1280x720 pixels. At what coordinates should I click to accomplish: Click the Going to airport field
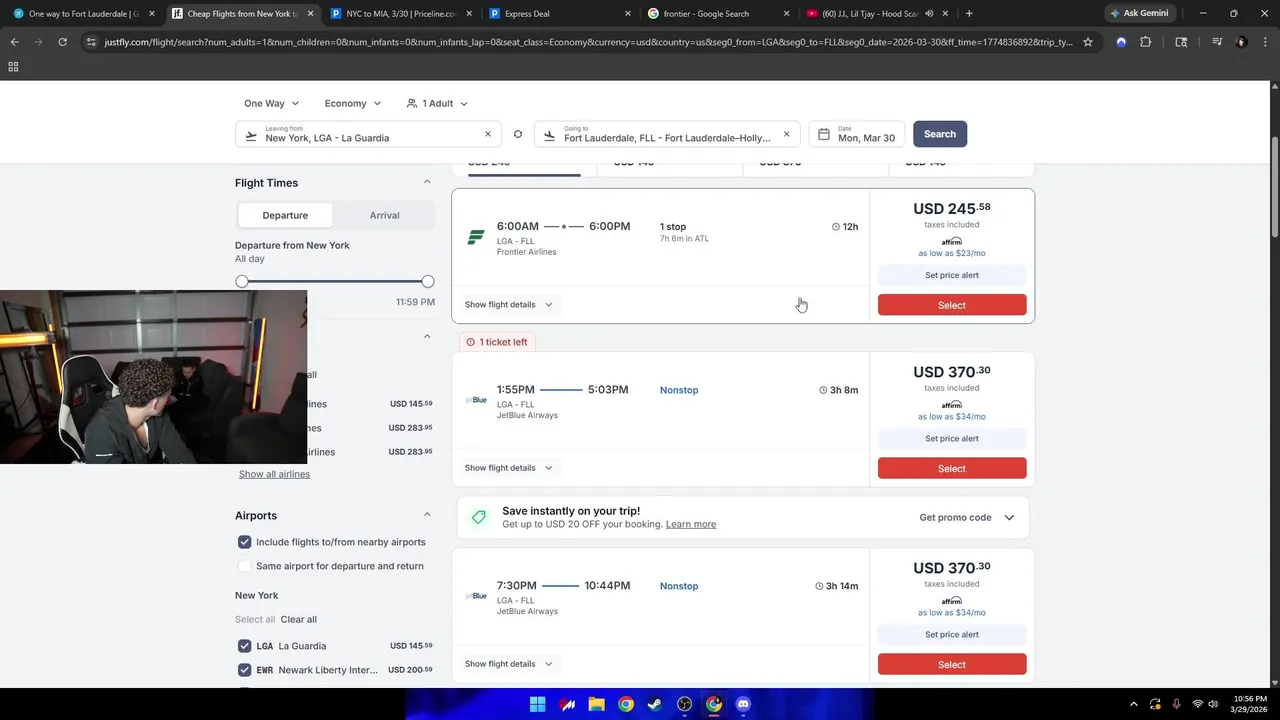point(667,134)
